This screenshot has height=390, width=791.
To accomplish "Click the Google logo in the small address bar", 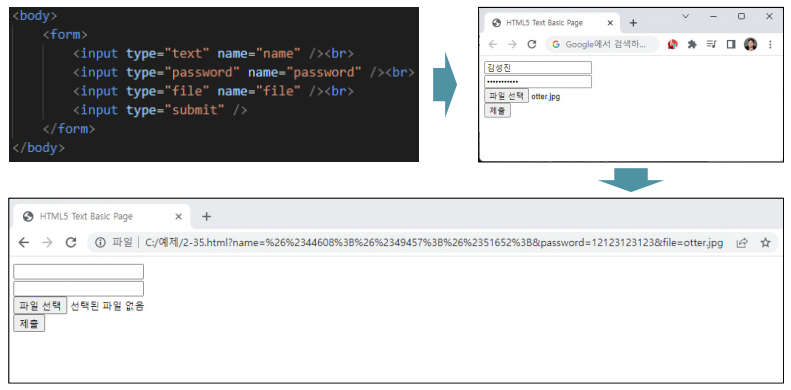I will (x=556, y=44).
